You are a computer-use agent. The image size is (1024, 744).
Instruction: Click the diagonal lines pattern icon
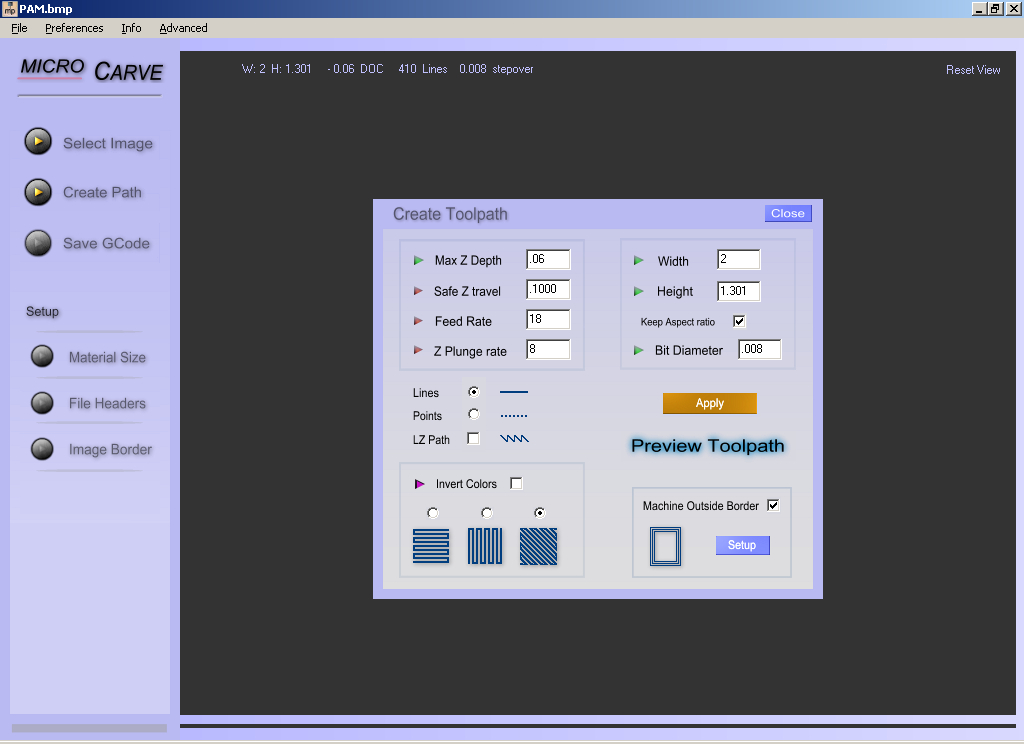[539, 546]
